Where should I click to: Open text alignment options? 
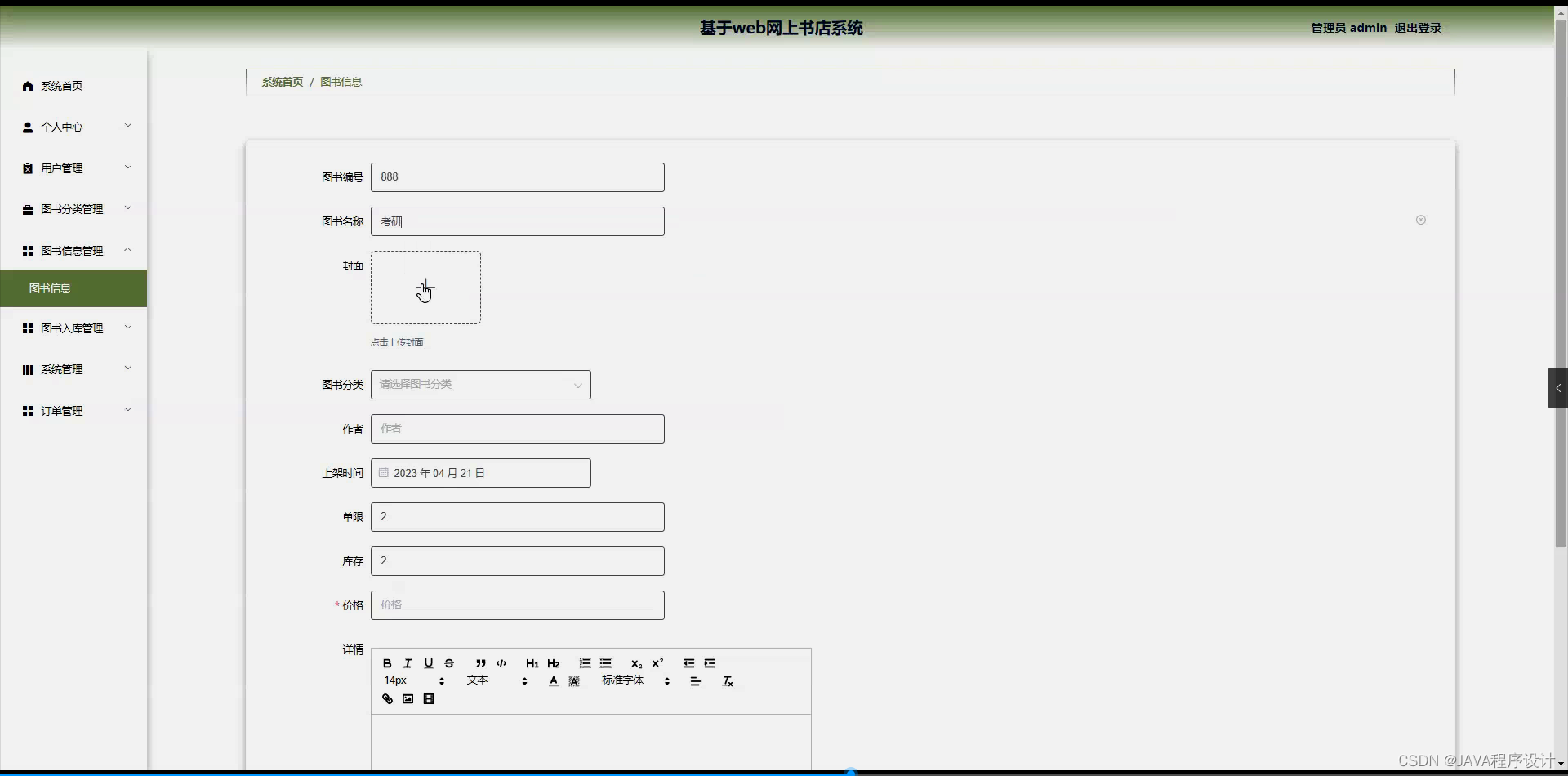coord(696,681)
